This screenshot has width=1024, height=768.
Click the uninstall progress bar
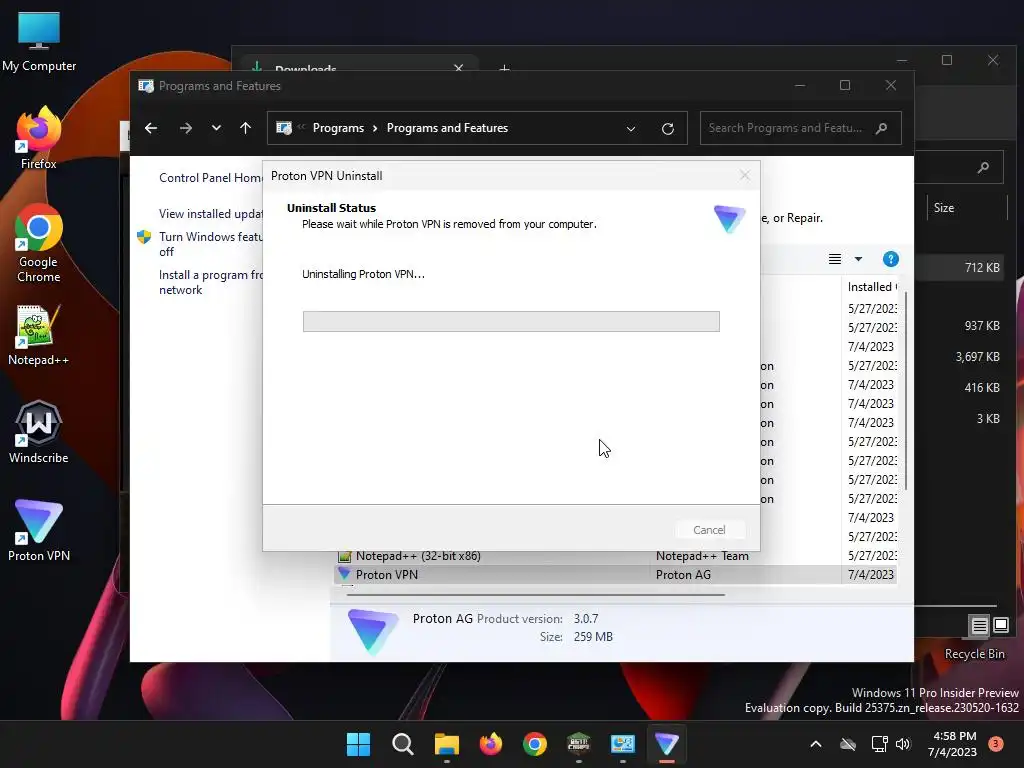click(x=511, y=321)
